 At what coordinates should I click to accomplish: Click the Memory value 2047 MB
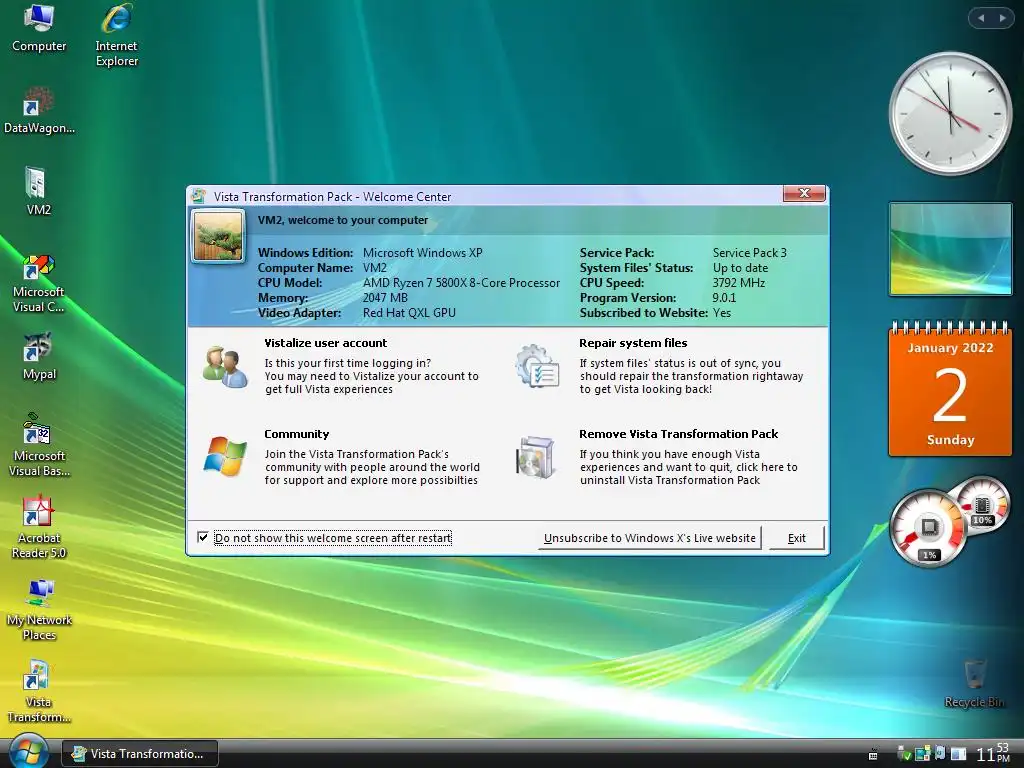pyautogui.click(x=385, y=298)
